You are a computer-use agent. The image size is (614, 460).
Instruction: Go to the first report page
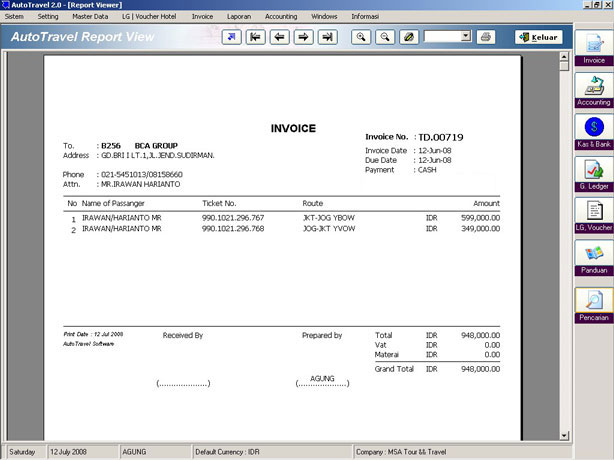[x=255, y=37]
